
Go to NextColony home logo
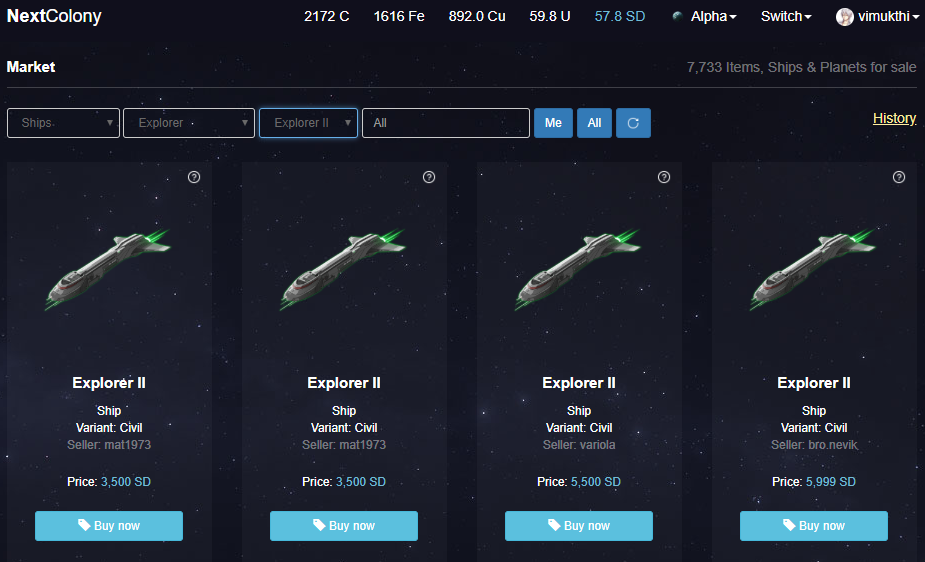54,16
